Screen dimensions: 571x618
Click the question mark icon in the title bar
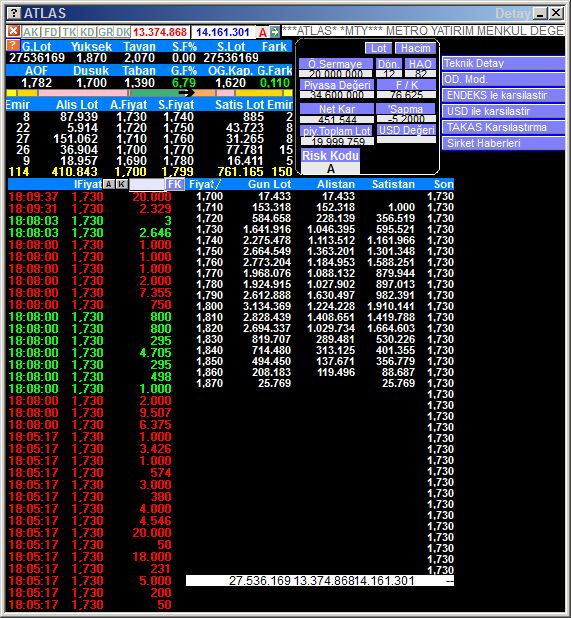tap(13, 13)
